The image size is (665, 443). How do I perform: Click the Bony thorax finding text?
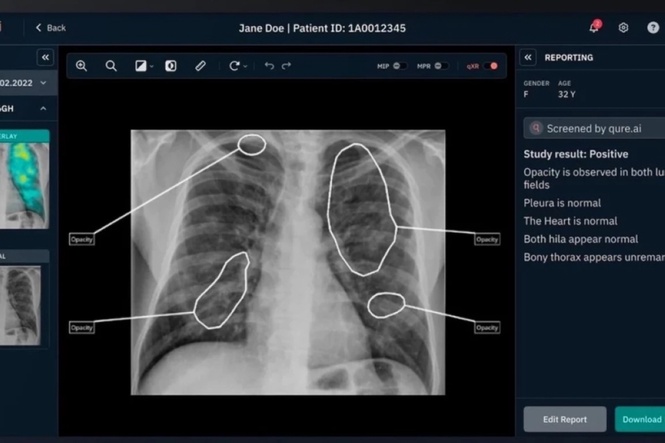click(x=594, y=257)
